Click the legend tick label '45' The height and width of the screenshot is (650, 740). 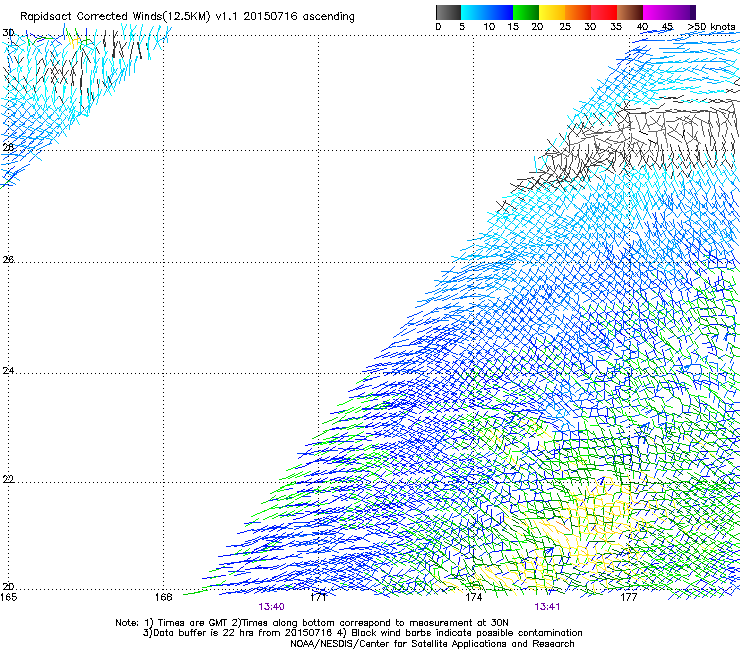coord(667,26)
